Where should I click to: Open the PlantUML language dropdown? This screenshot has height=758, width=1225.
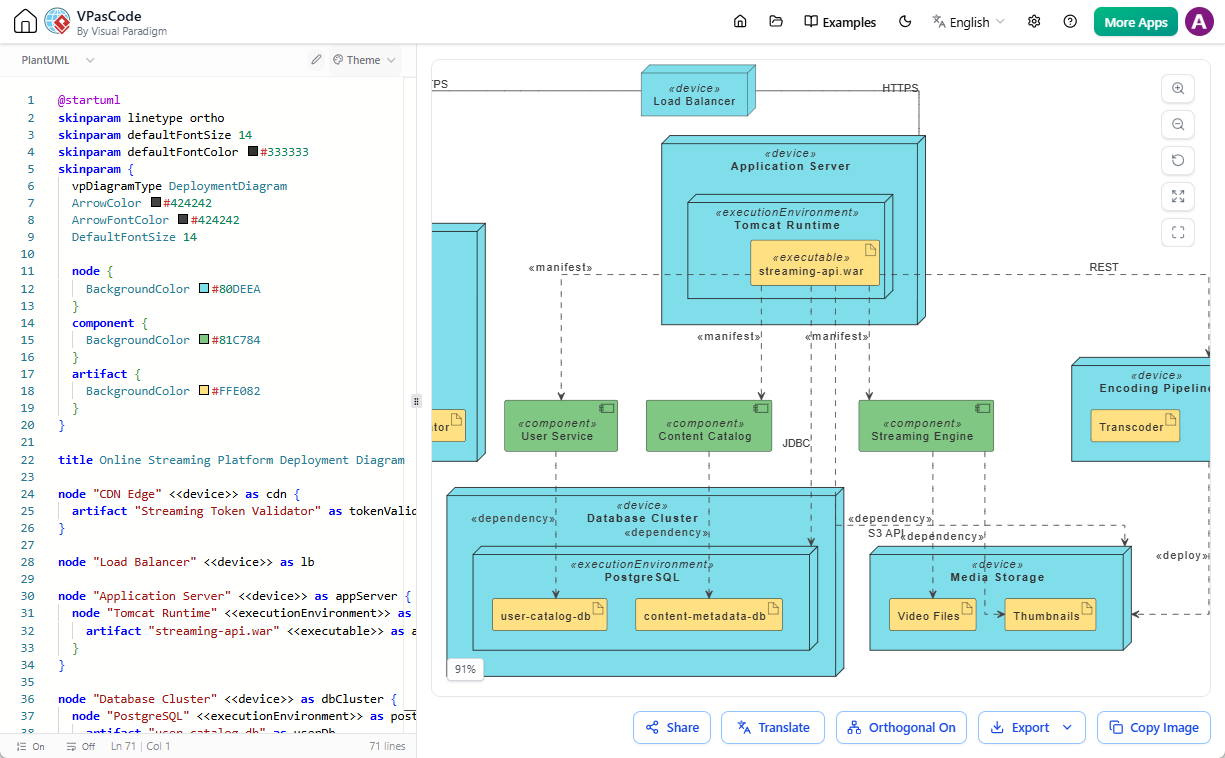coord(58,60)
